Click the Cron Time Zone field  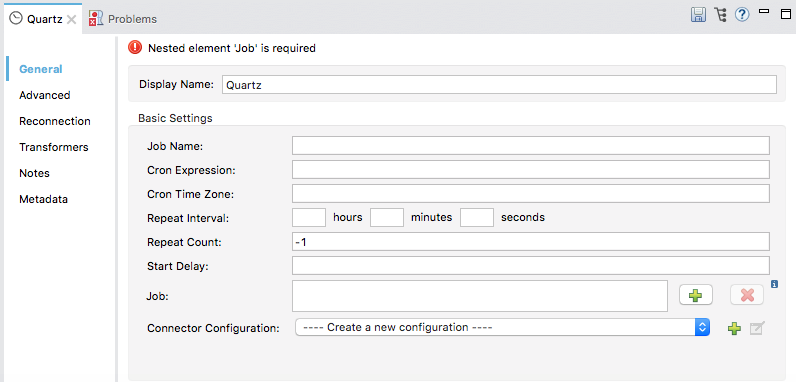(530, 194)
